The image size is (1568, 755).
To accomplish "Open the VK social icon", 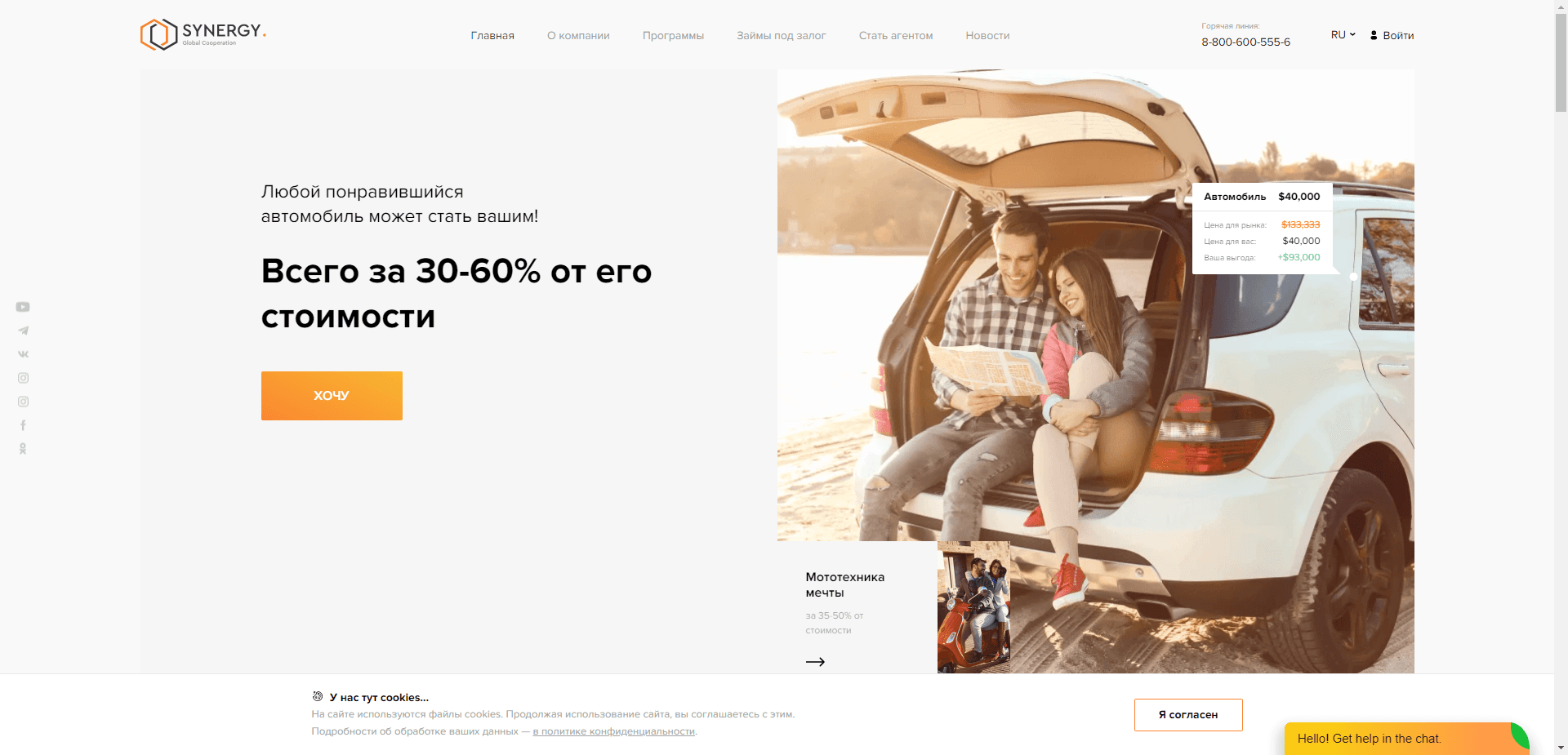I will [23, 354].
